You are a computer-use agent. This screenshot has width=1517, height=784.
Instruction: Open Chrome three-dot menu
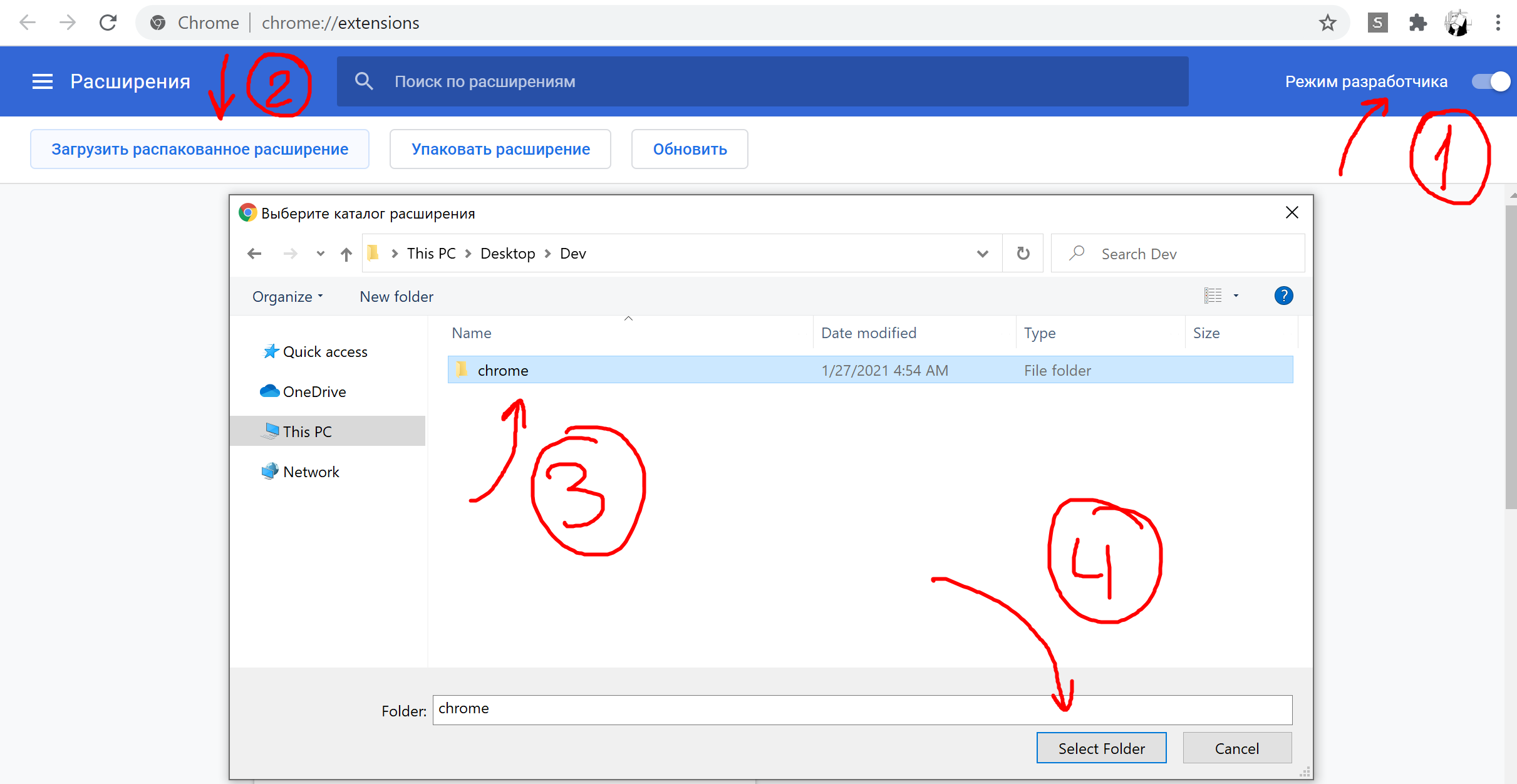coord(1498,23)
